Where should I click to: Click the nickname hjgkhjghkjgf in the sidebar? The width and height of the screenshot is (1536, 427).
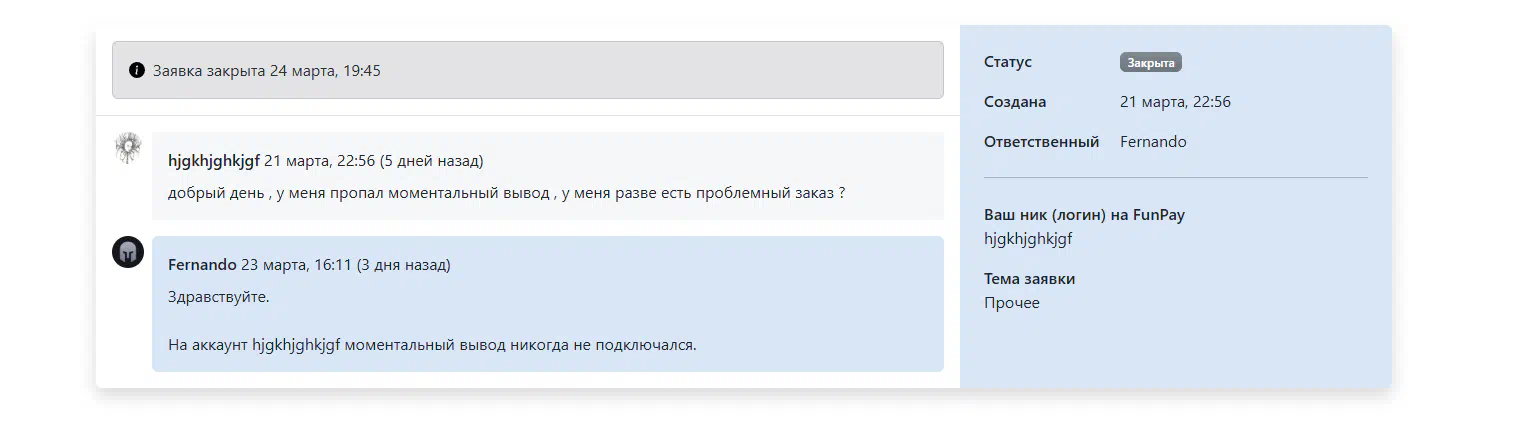(1028, 239)
